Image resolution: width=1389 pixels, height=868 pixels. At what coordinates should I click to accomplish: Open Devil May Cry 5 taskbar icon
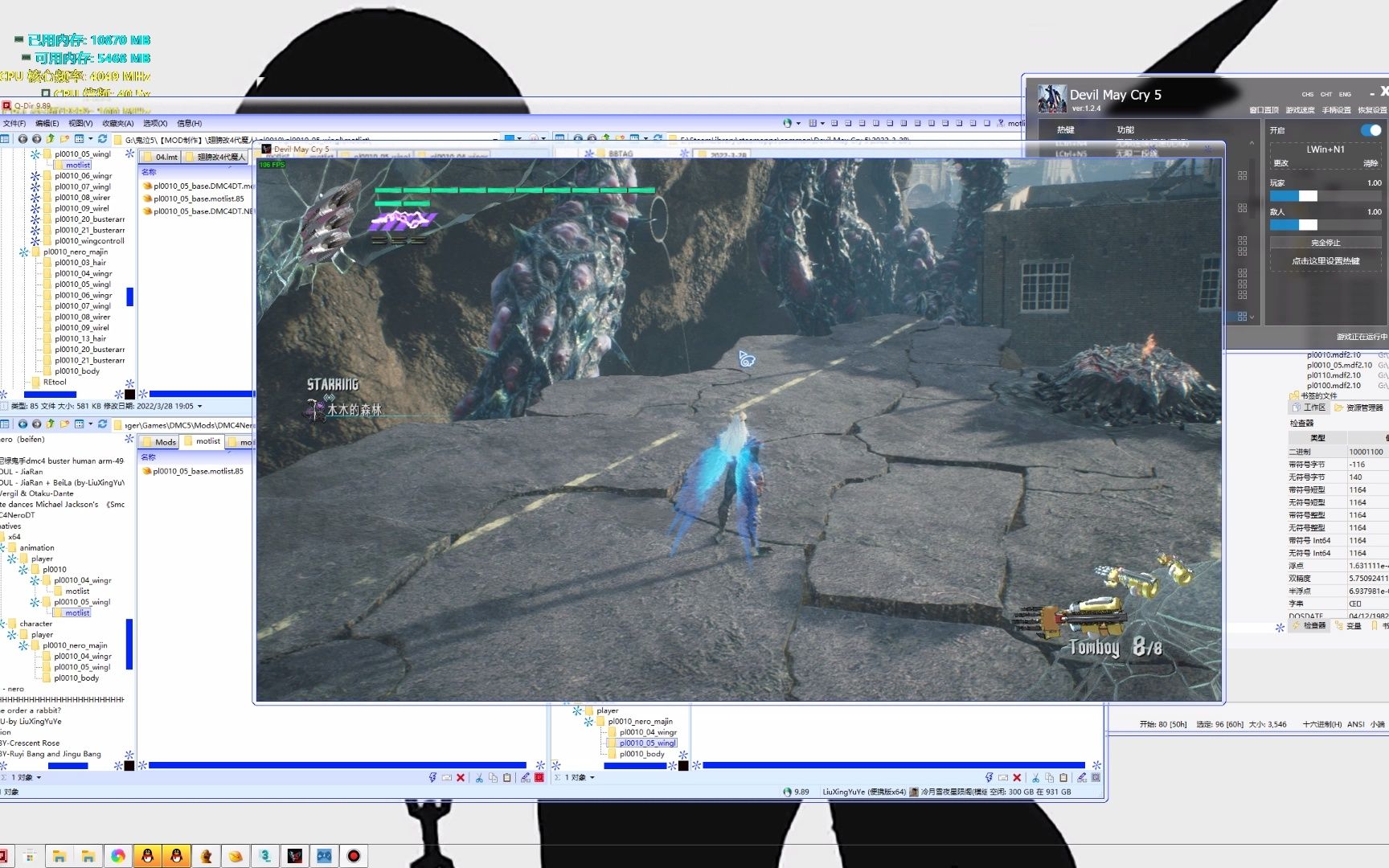click(295, 856)
